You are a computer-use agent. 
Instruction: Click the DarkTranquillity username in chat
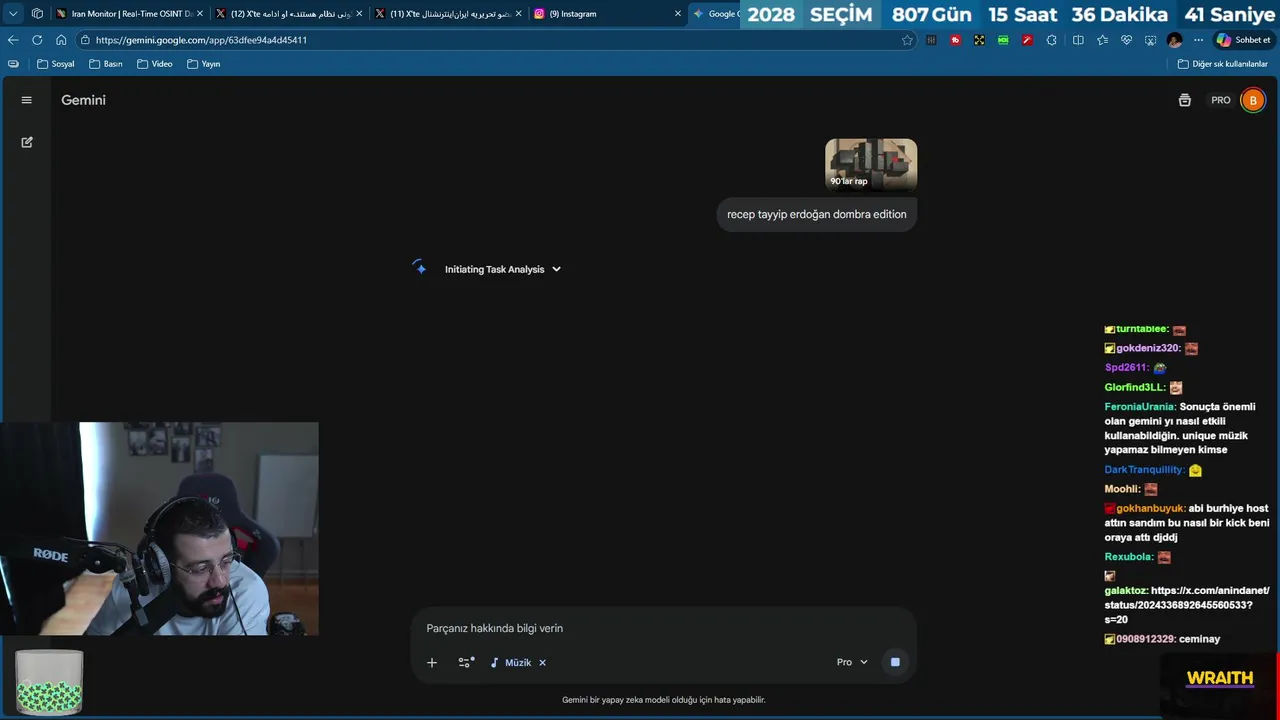[x=1144, y=470]
